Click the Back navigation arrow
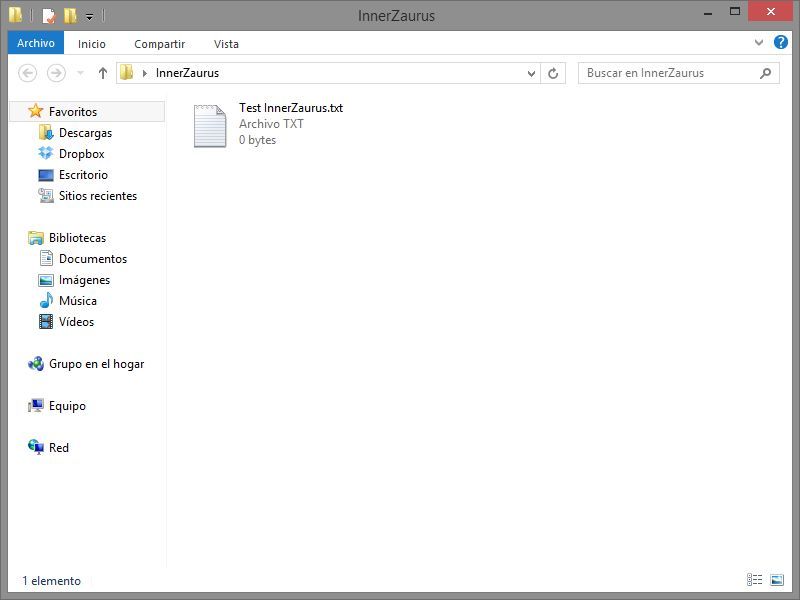This screenshot has height=600, width=800. (x=28, y=73)
